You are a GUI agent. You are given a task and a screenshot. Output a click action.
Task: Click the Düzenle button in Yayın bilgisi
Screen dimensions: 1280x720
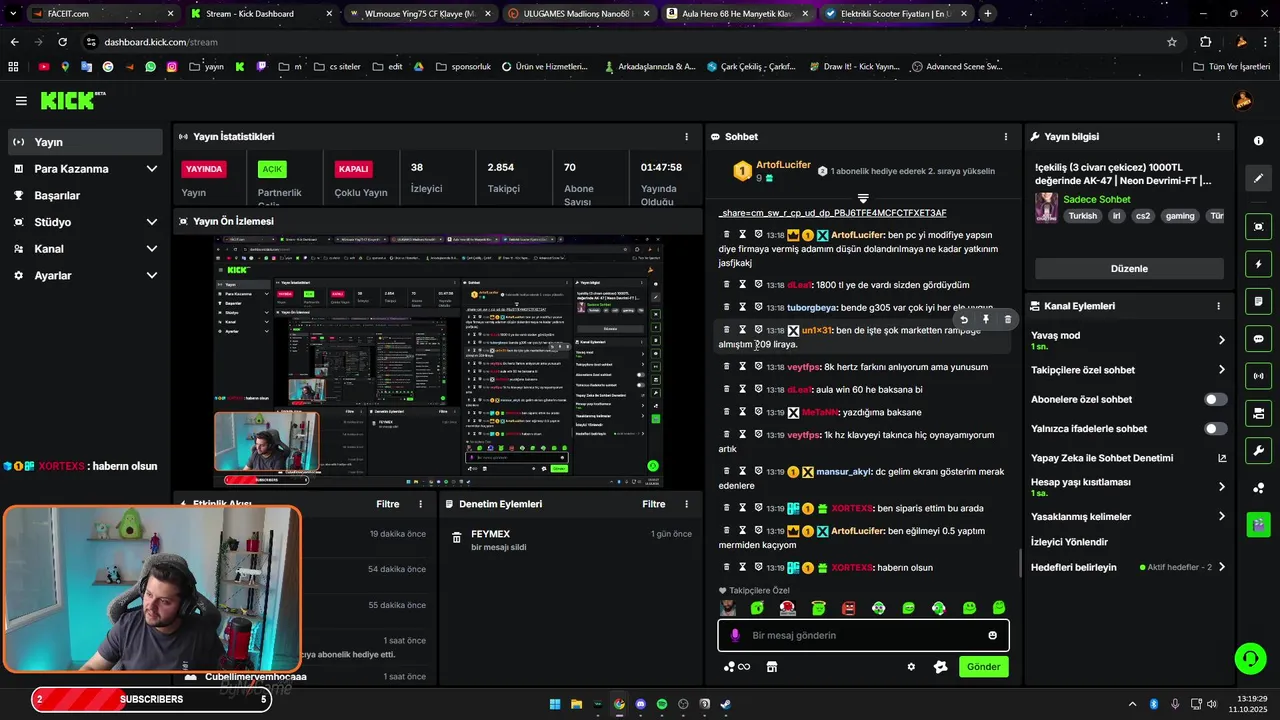[x=1129, y=269]
